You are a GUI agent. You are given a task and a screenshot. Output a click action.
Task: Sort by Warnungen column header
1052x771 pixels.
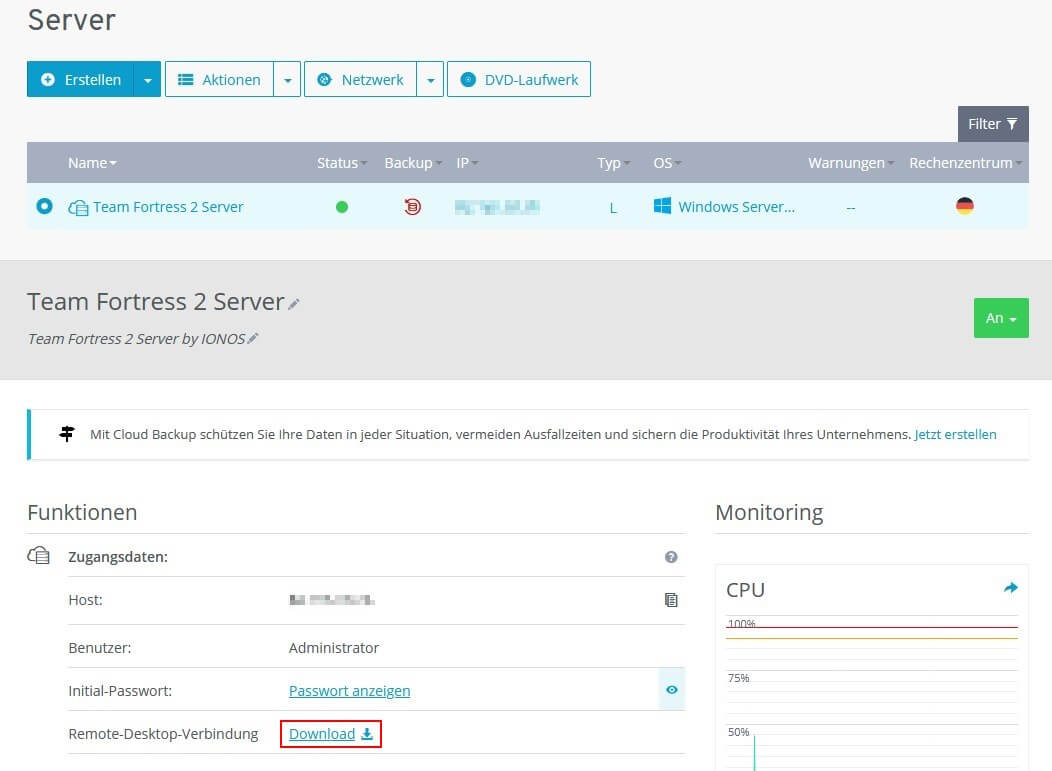(x=850, y=163)
